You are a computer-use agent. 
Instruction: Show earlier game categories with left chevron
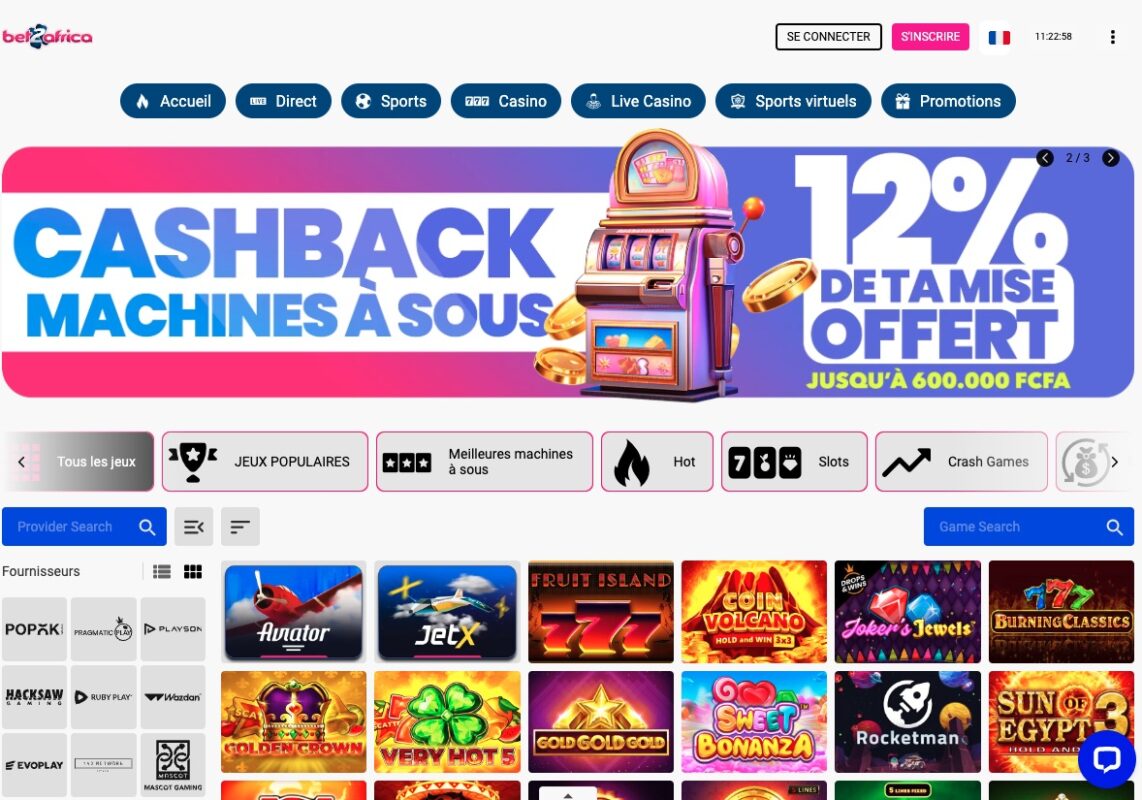pos(21,462)
